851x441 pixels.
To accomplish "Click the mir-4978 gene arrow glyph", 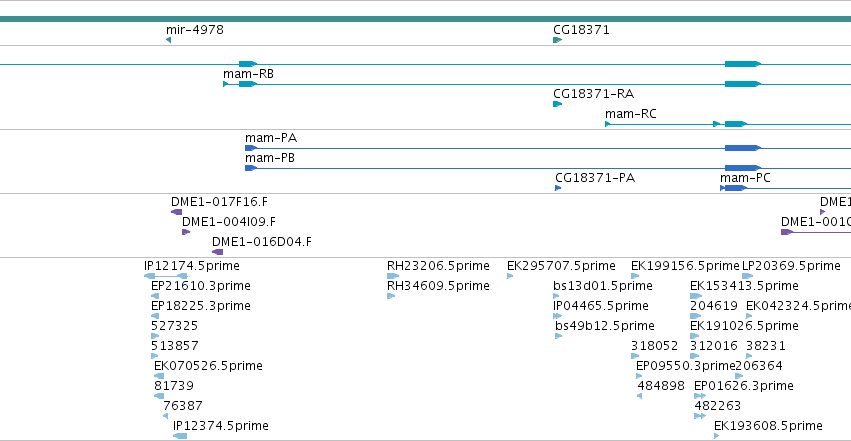I will (168, 40).
